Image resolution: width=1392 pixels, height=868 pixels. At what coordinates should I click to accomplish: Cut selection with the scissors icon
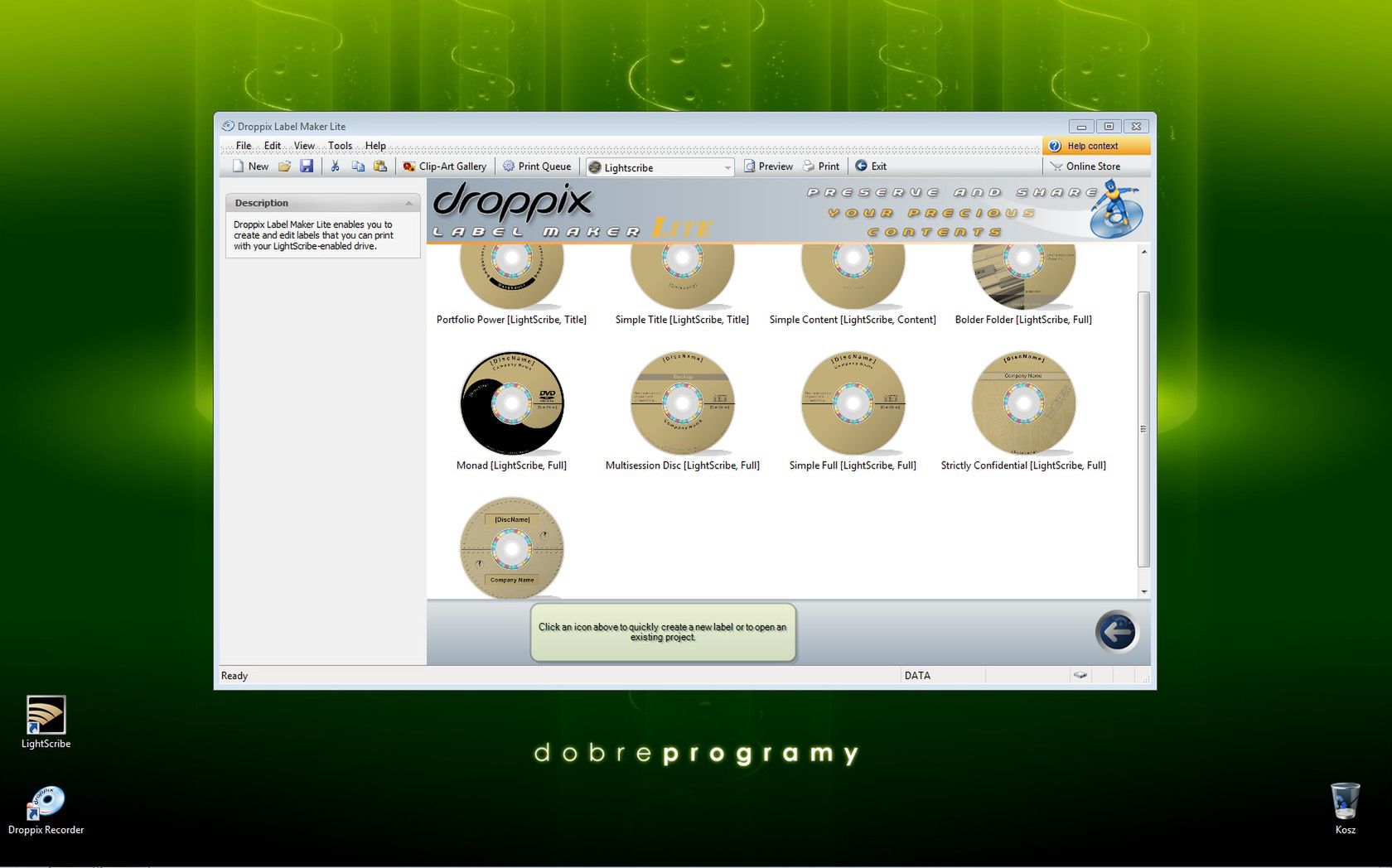click(336, 166)
